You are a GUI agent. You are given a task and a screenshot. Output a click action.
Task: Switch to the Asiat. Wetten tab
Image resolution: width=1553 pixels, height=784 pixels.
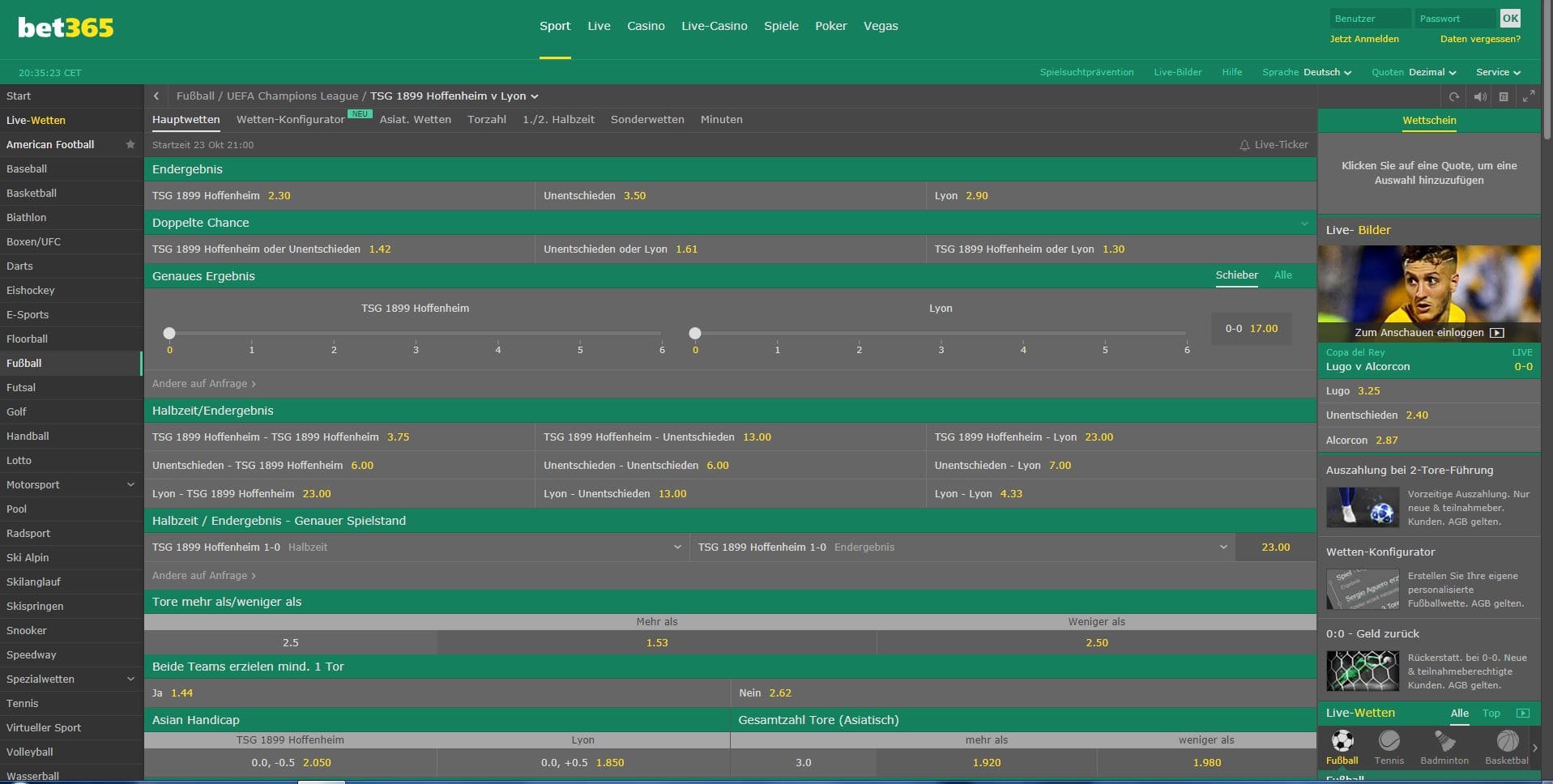pos(415,119)
